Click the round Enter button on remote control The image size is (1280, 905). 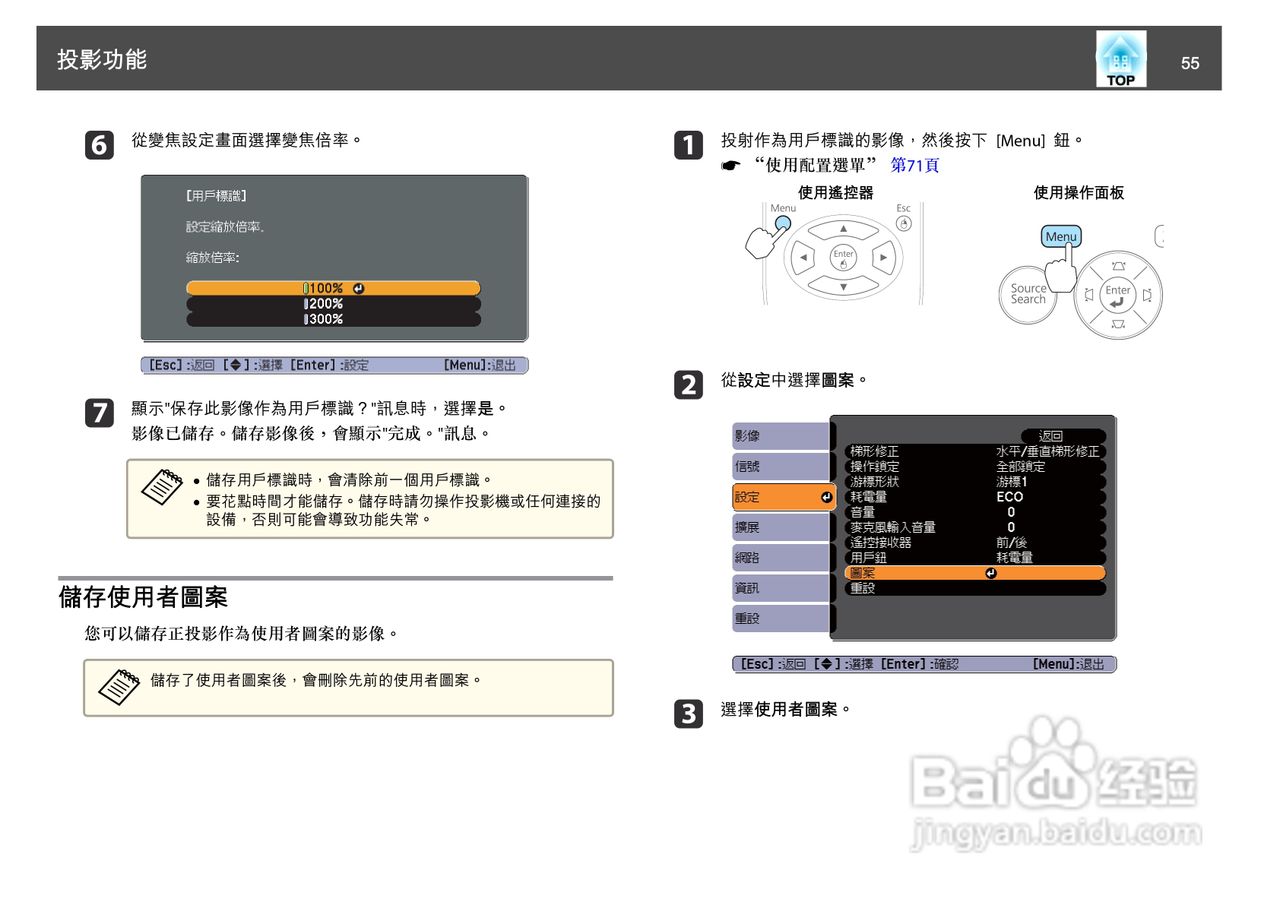(844, 258)
